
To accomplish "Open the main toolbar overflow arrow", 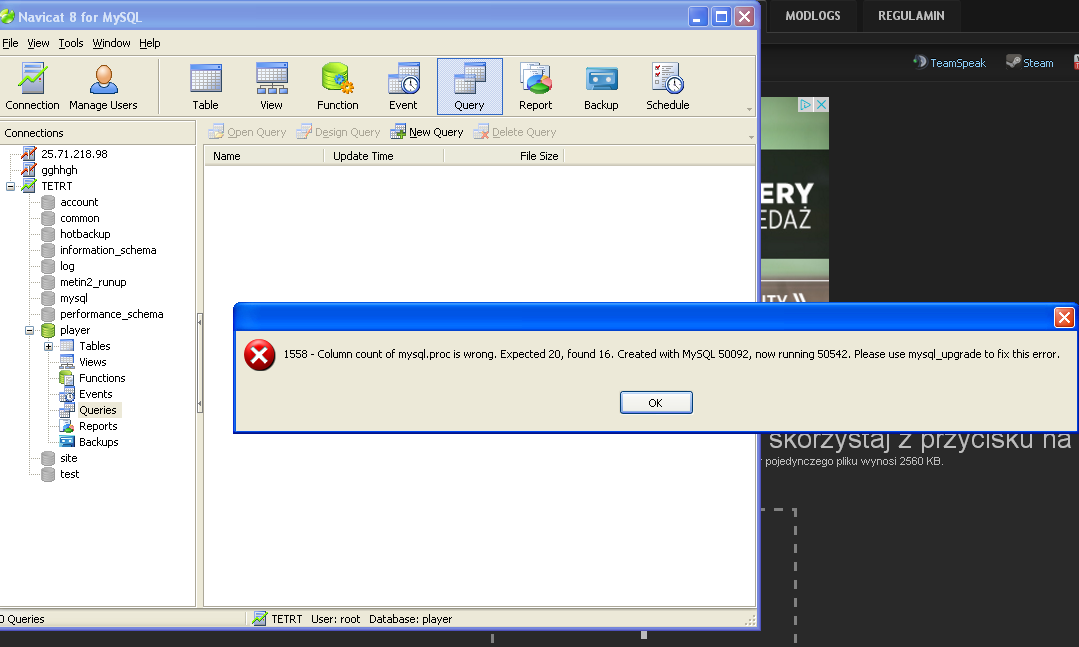I will 749,109.
